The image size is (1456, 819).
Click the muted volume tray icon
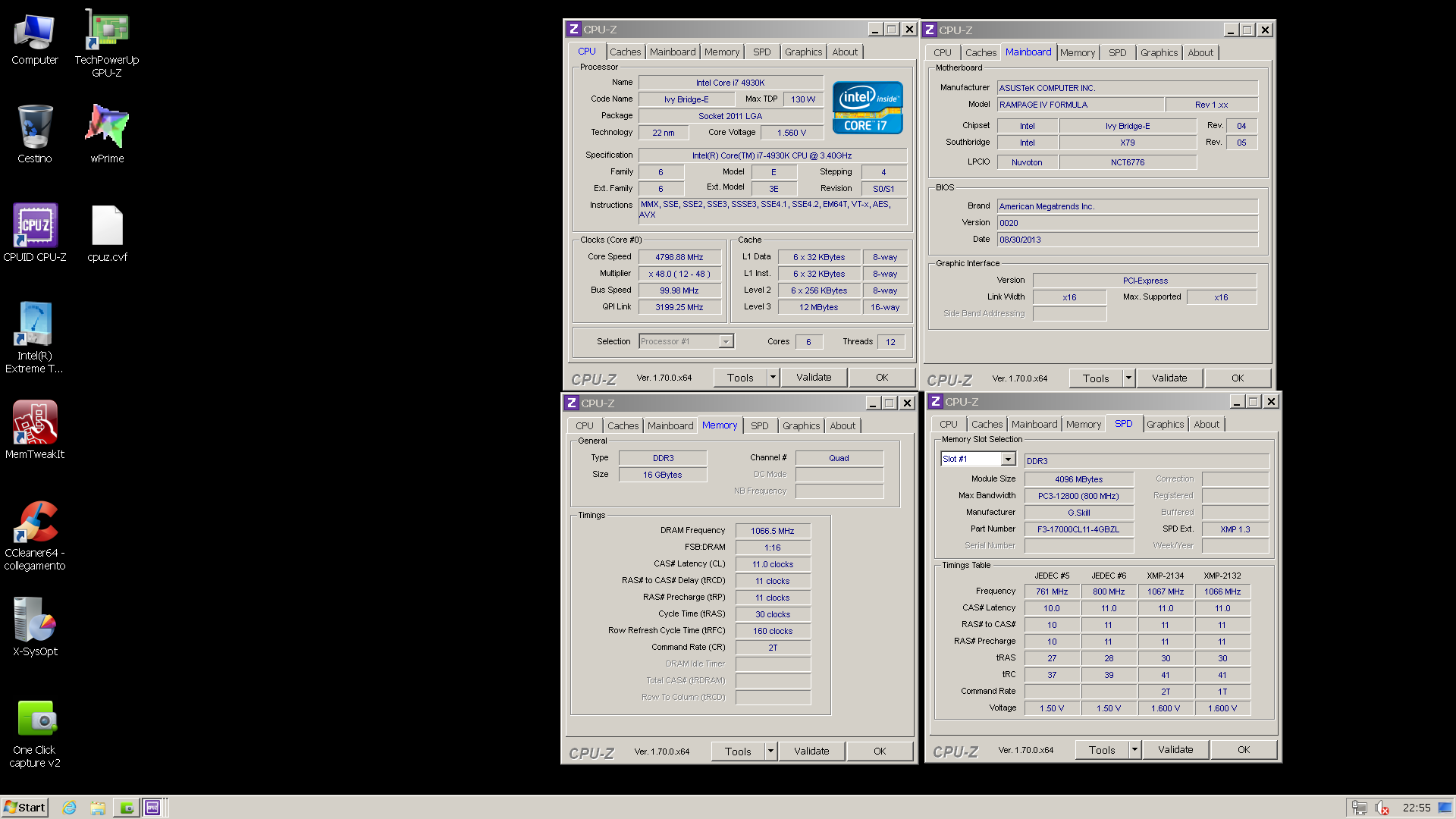point(1382,808)
